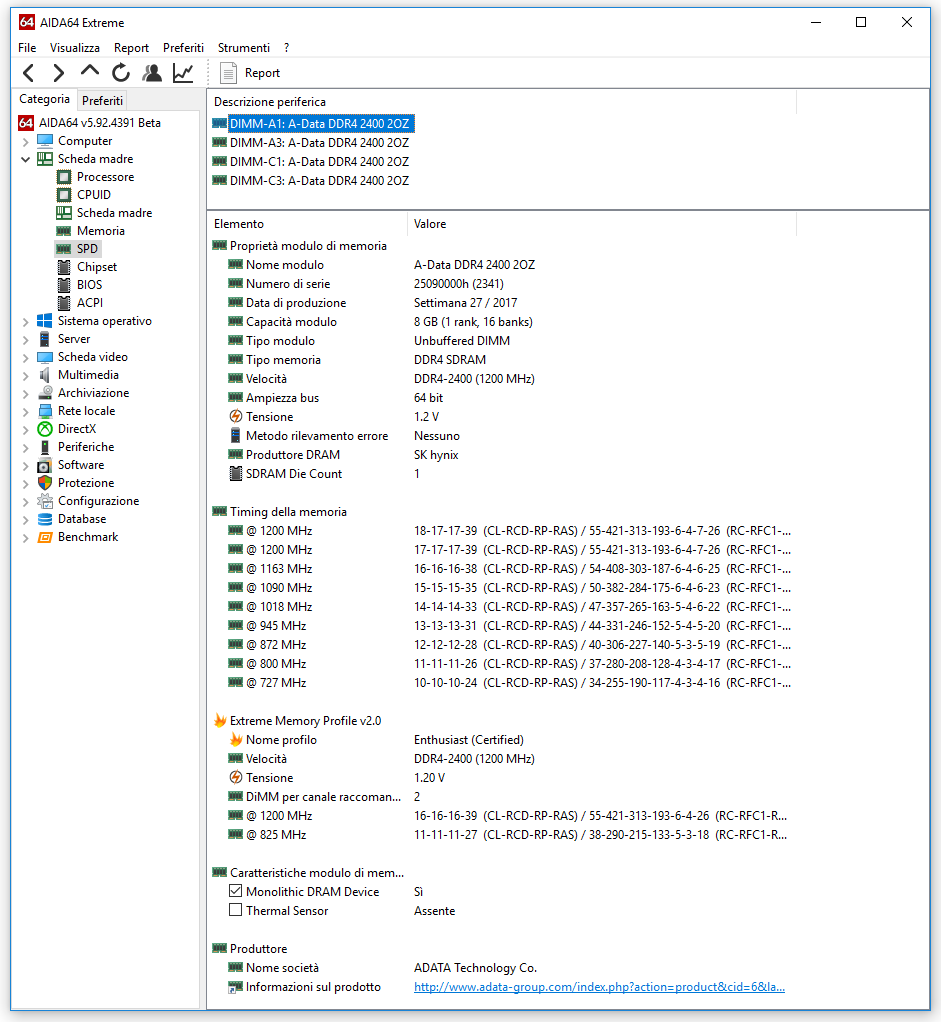
Task: Click the Report document icon in the toolbar
Action: coord(228,73)
